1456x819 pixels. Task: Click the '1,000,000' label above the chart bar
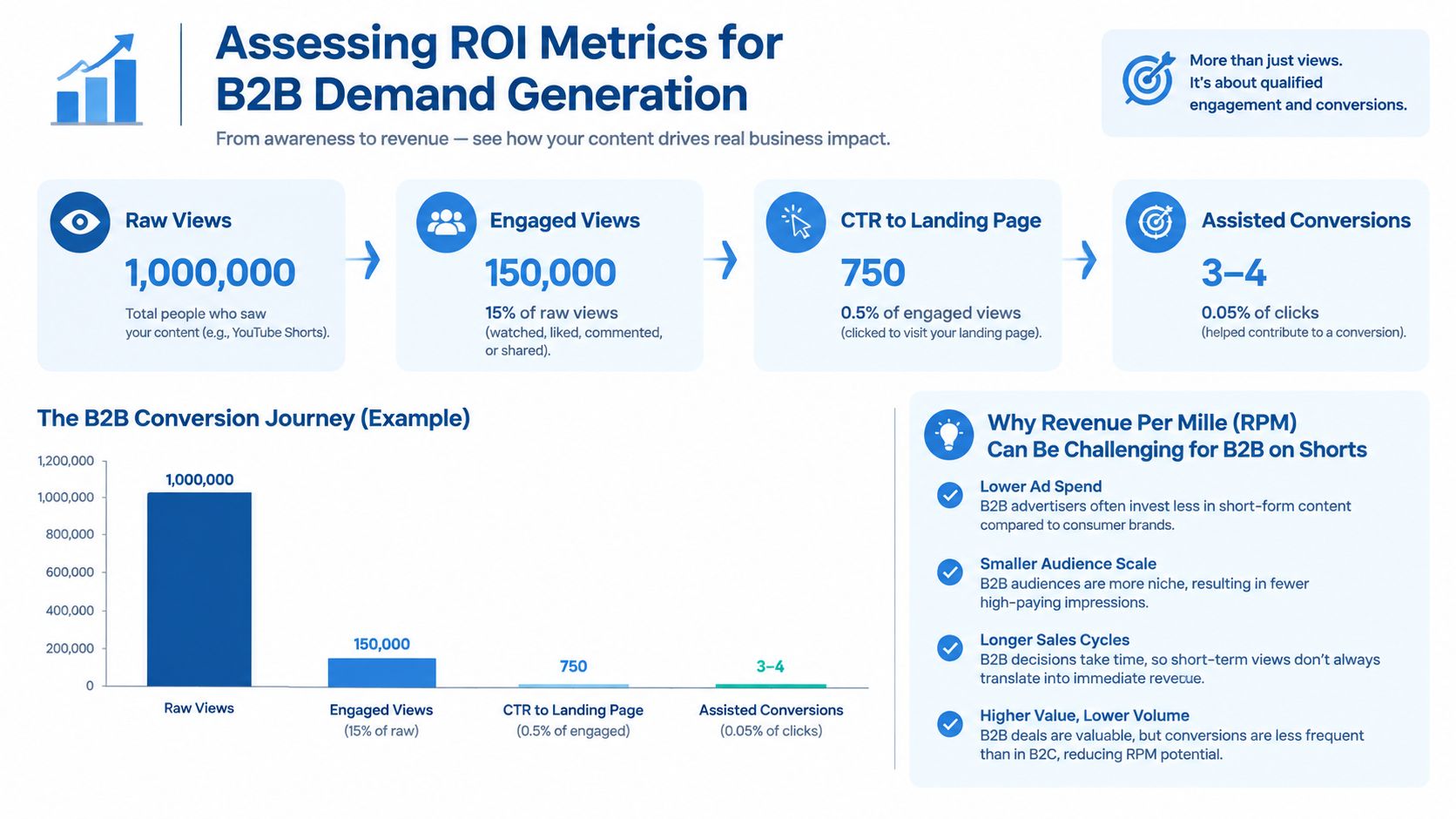pos(199,479)
